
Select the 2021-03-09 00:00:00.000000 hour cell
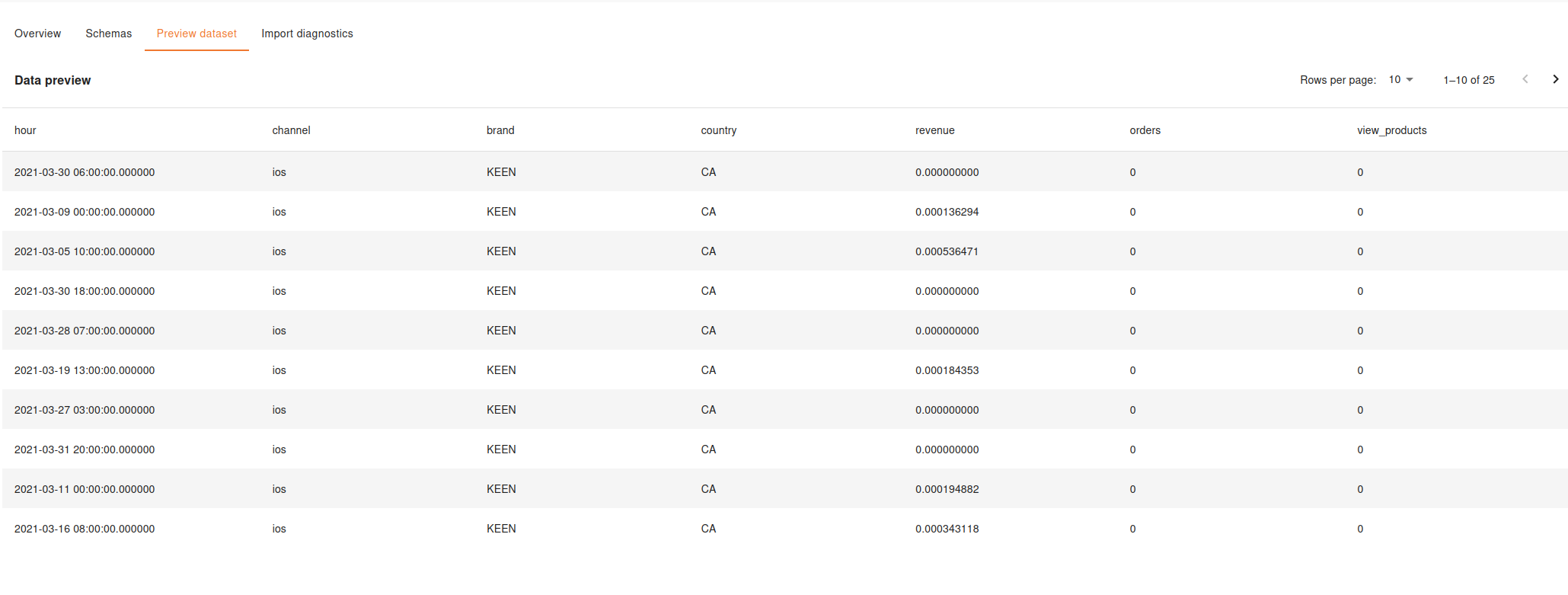point(85,212)
